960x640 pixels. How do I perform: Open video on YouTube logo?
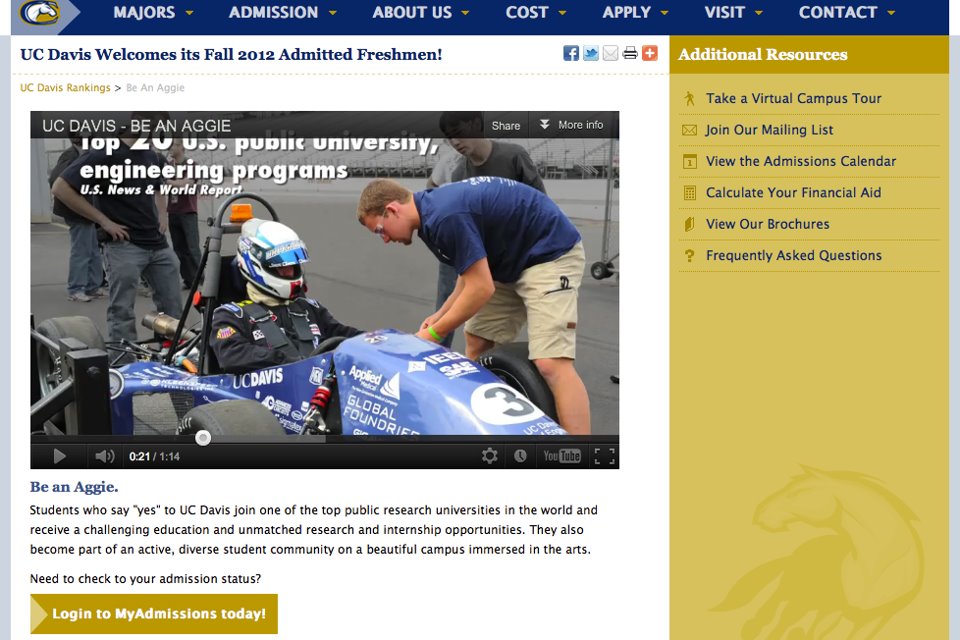tap(561, 456)
